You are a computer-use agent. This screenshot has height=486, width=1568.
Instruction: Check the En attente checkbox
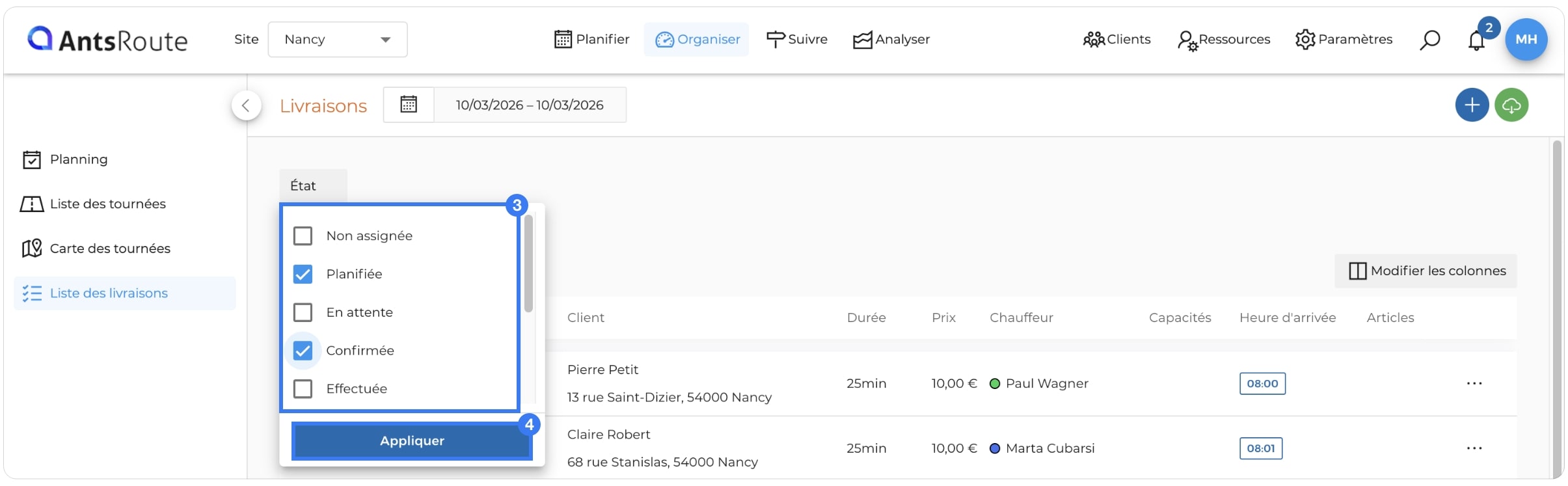303,312
